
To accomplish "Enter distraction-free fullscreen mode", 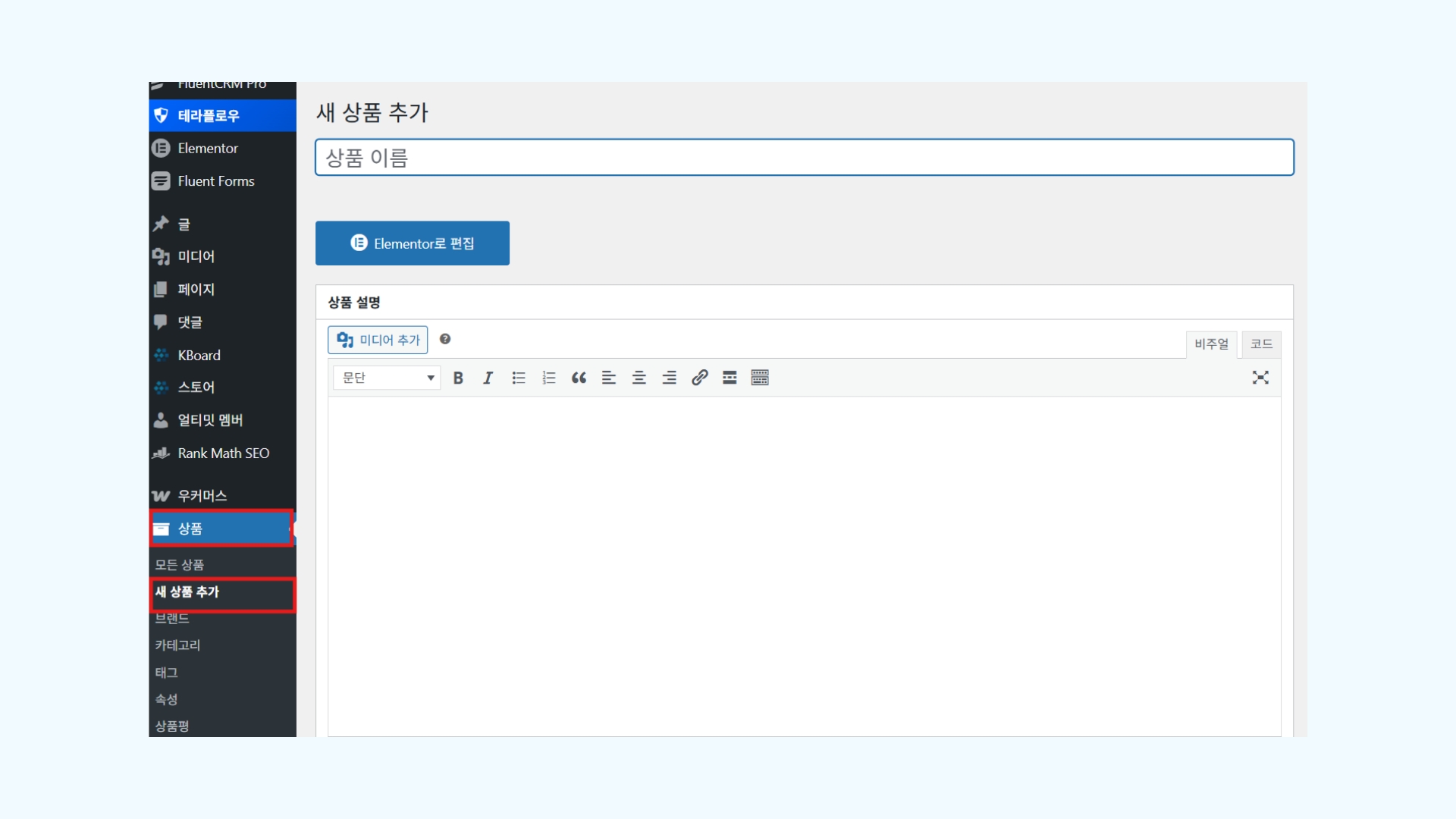I will (1260, 378).
